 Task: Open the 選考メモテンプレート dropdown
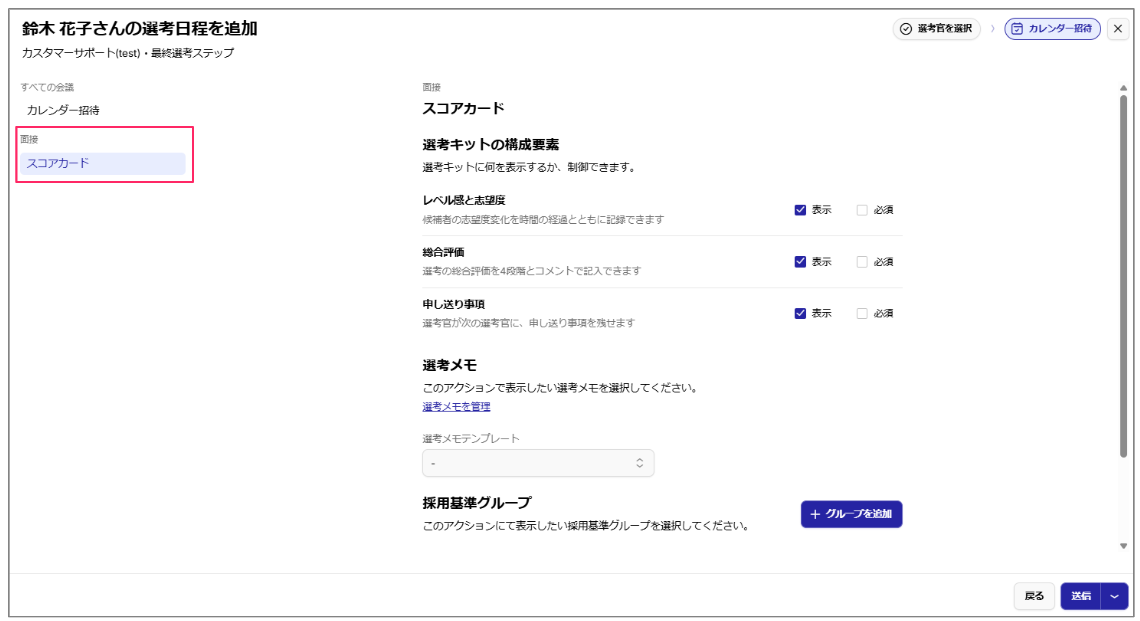click(538, 463)
